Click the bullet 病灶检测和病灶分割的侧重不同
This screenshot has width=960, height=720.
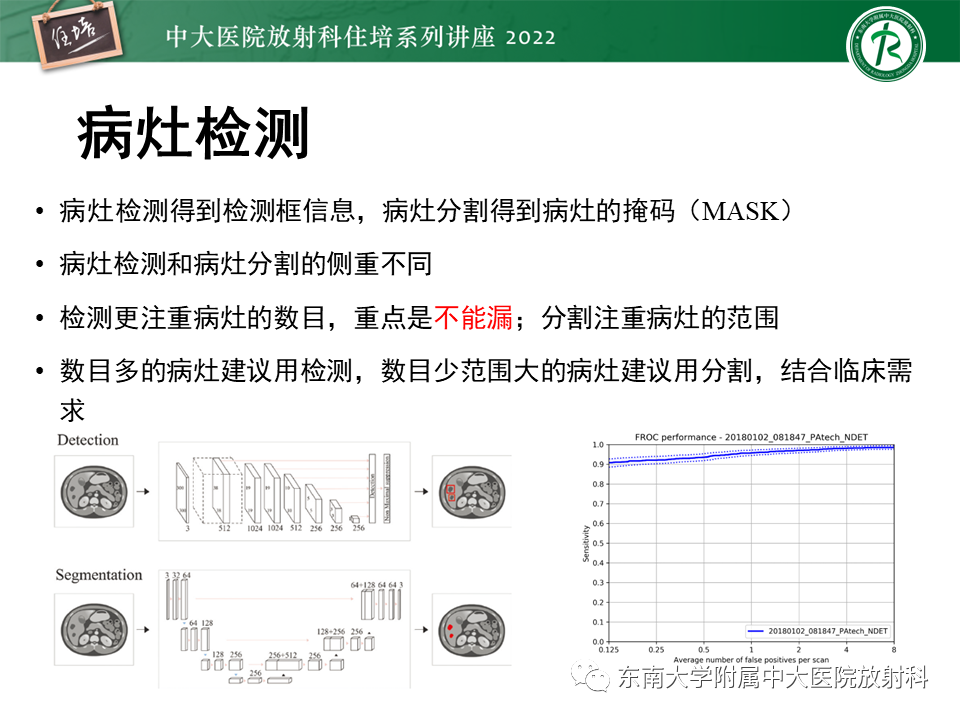245,265
